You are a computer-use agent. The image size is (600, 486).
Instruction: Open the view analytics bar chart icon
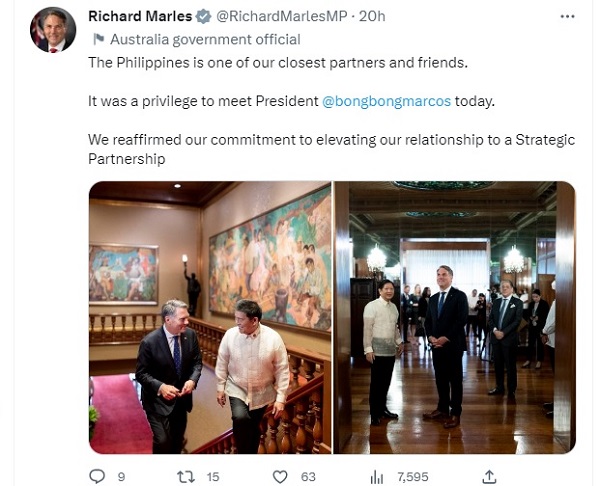click(x=377, y=477)
